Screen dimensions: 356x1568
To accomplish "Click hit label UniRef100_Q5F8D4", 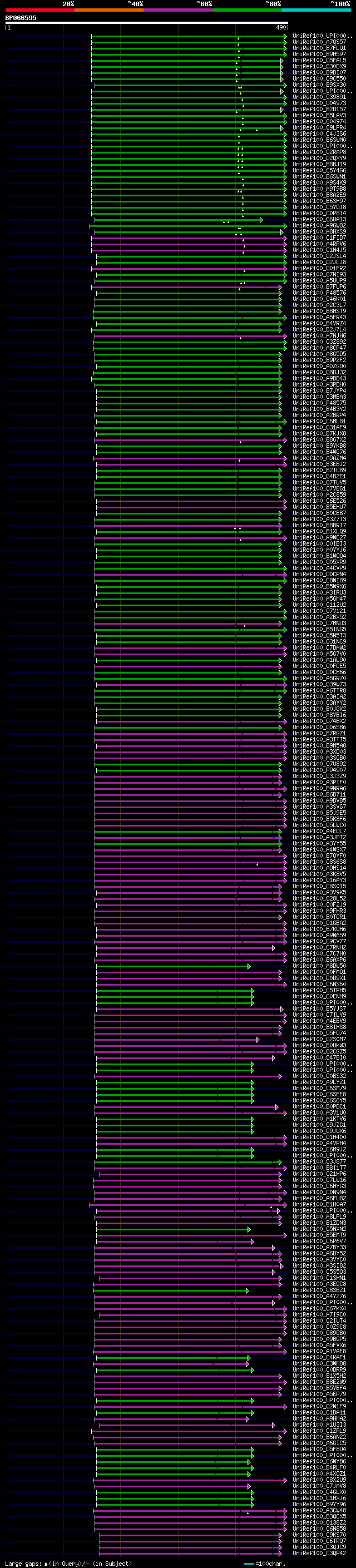I will (319, 1450).
